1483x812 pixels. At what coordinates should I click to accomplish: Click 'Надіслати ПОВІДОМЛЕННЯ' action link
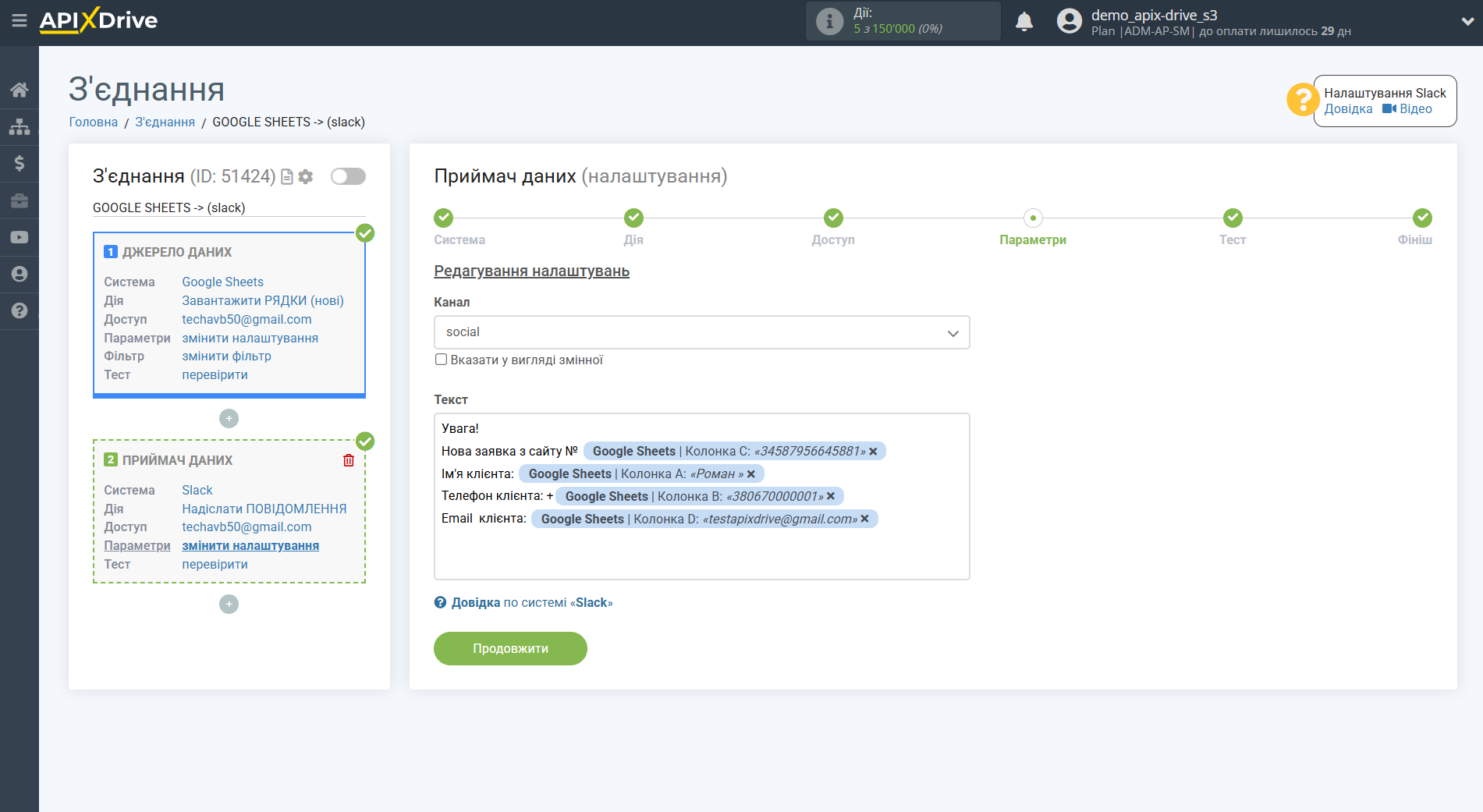click(264, 509)
